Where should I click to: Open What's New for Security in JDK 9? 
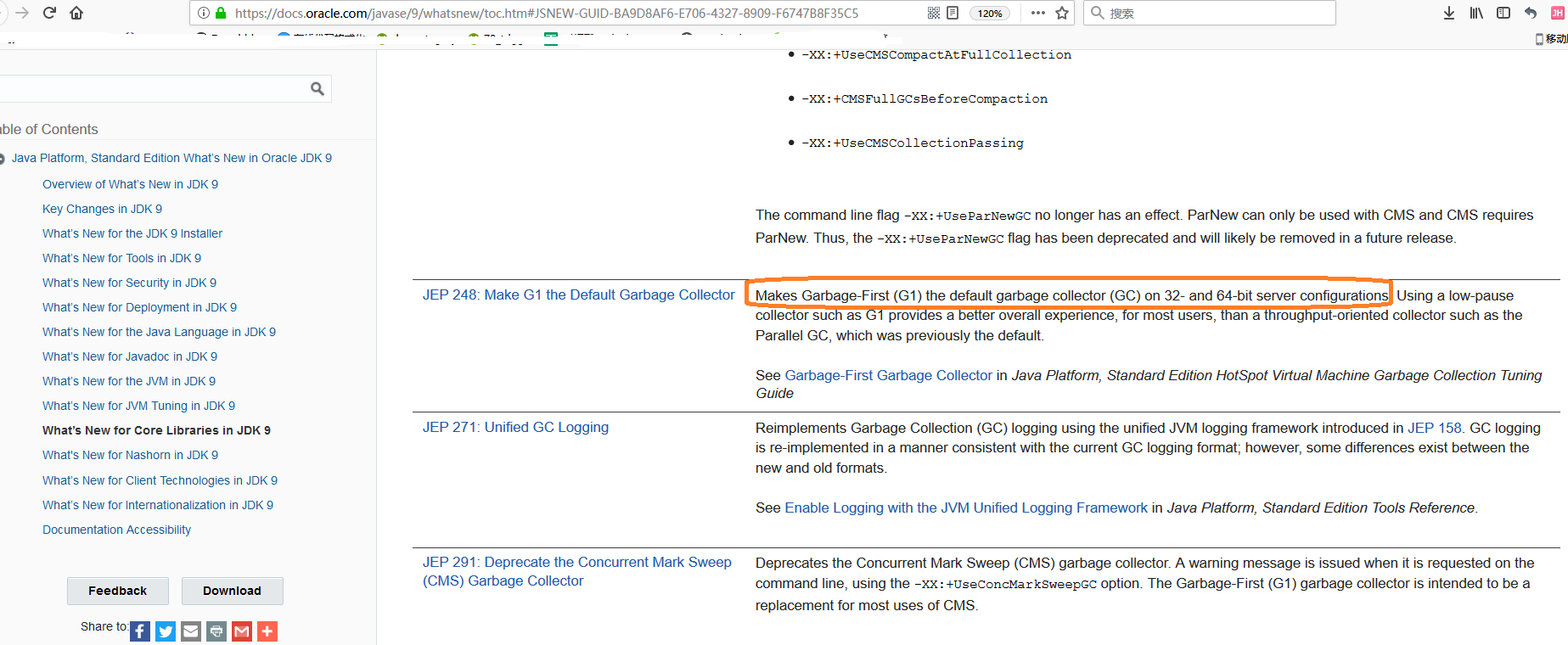click(129, 283)
